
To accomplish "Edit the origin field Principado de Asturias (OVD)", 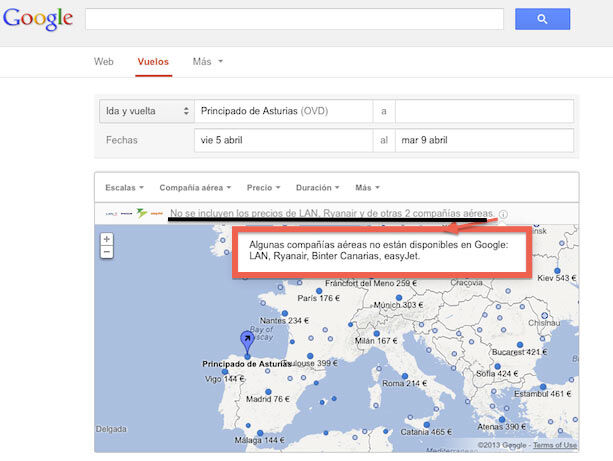I will coord(283,111).
